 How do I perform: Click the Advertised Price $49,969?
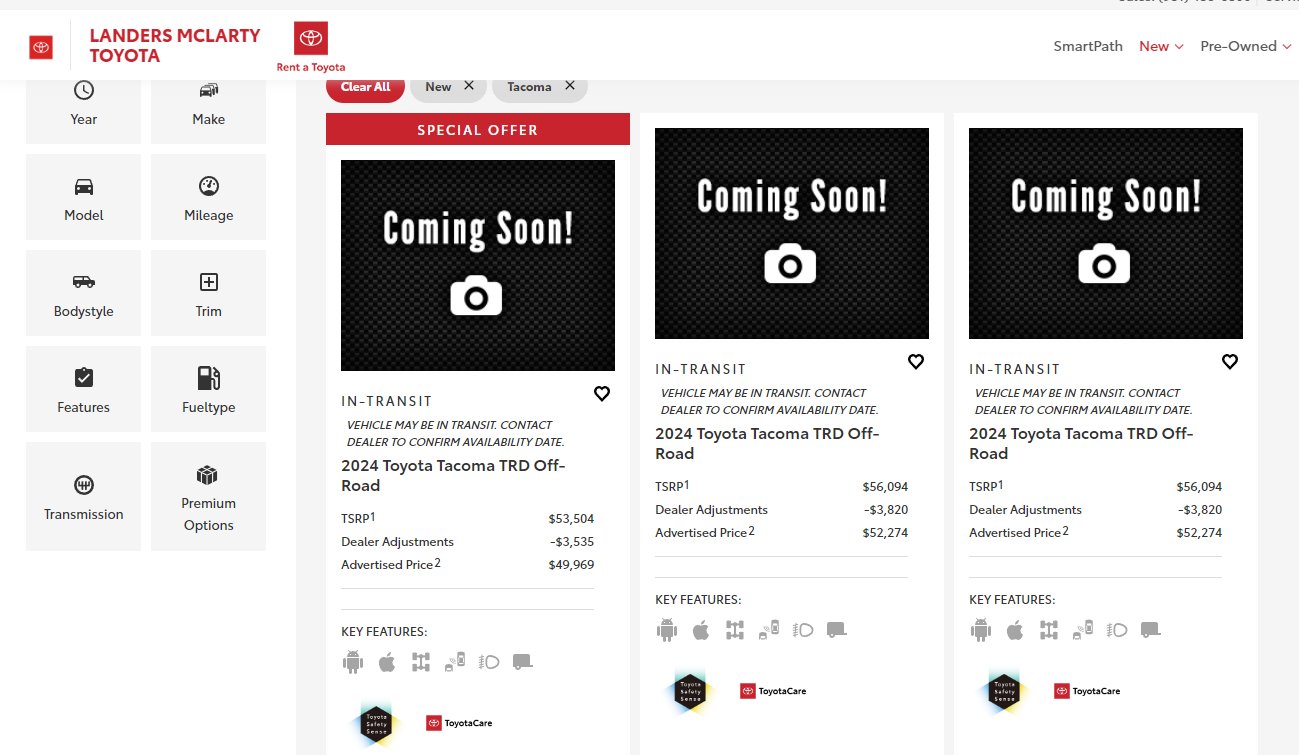(x=571, y=565)
